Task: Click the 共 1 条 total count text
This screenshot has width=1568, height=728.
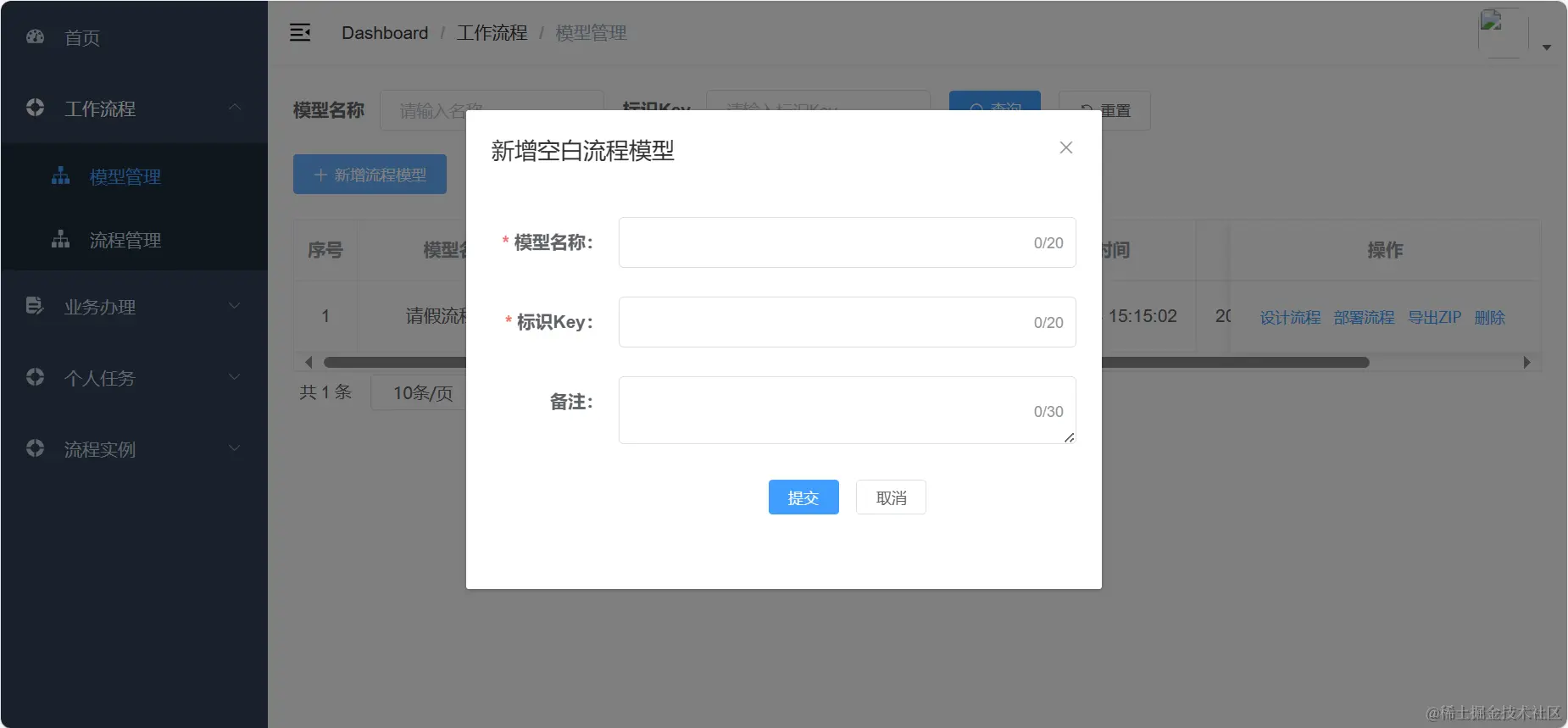Action: pyautogui.click(x=325, y=392)
